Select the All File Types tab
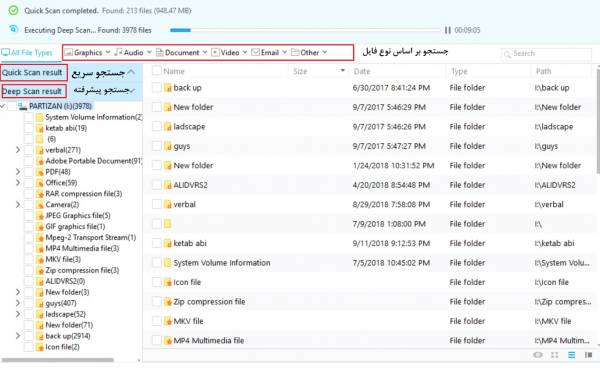600x372 pixels. (27, 52)
